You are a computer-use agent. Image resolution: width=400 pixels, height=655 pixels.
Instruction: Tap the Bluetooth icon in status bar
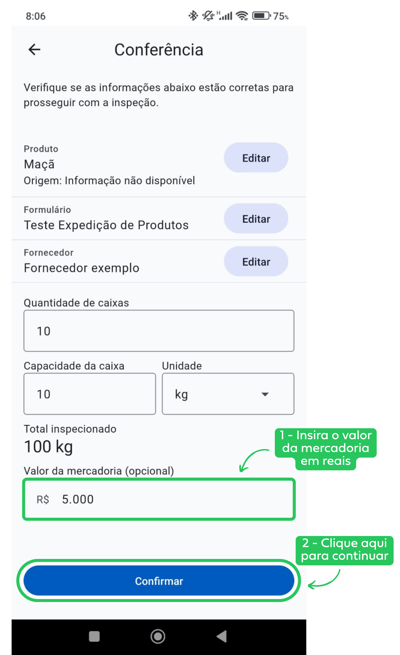point(192,16)
